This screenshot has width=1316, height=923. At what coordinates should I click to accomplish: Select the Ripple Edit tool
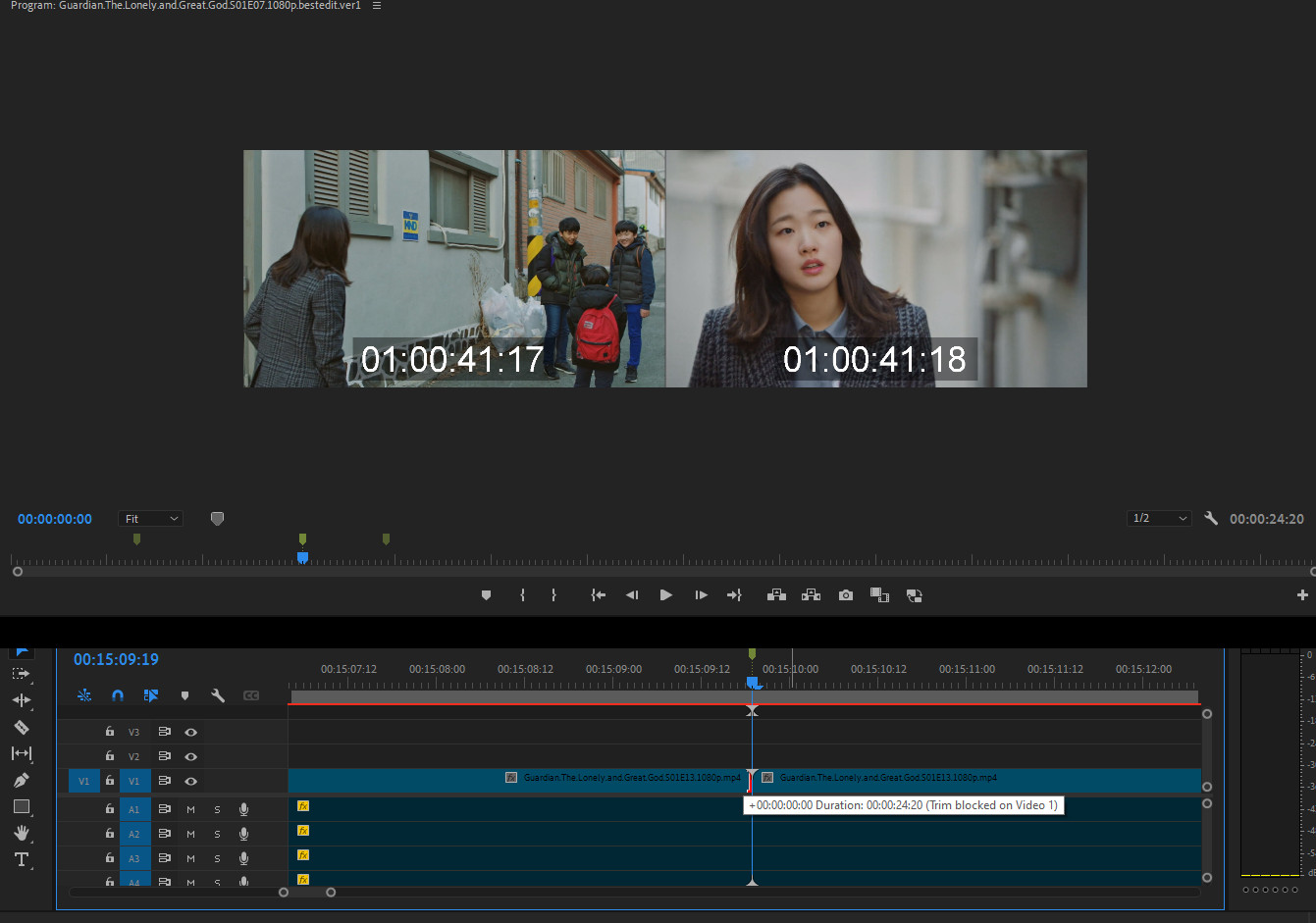21,700
